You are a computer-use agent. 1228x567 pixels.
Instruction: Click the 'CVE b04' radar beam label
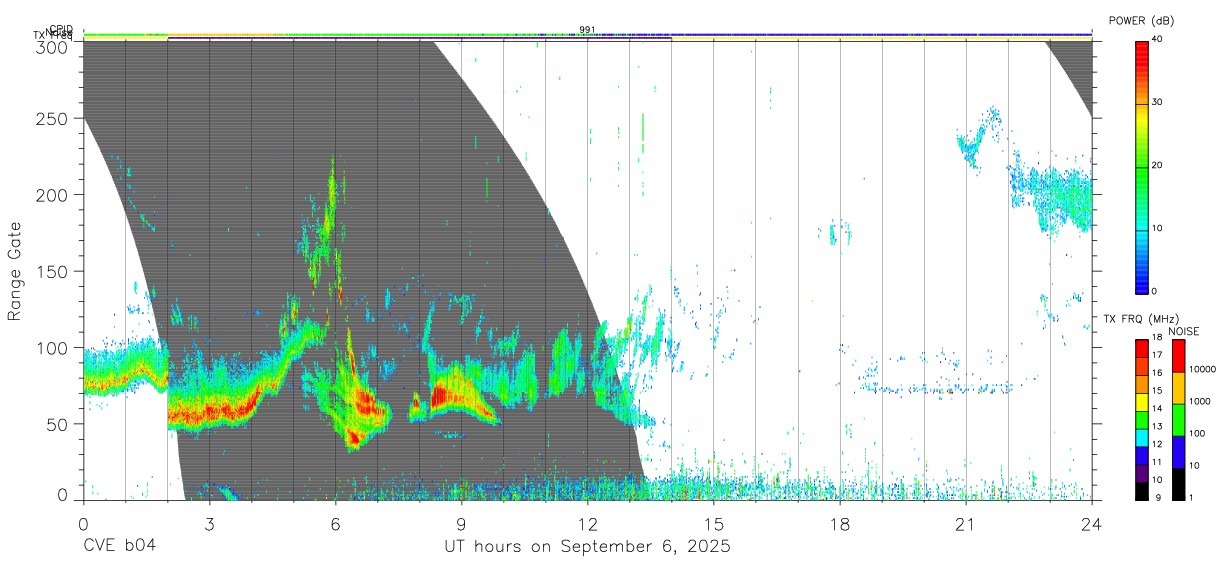[x=118, y=547]
